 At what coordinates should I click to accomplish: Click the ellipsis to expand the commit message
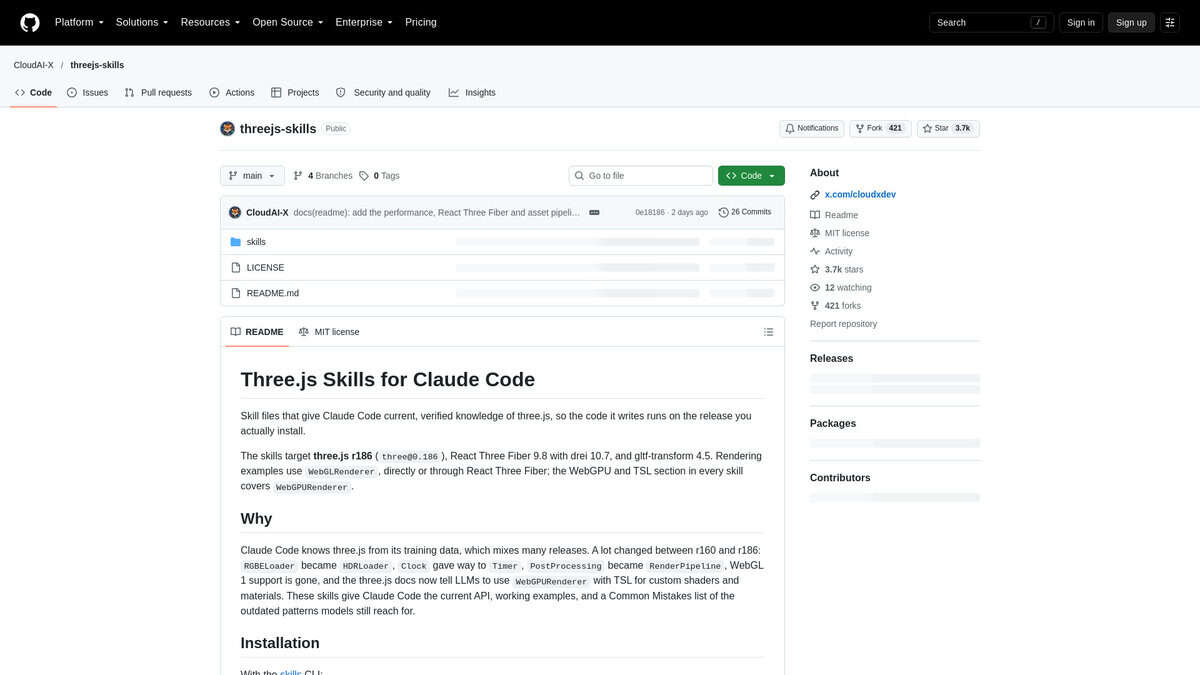(594, 212)
